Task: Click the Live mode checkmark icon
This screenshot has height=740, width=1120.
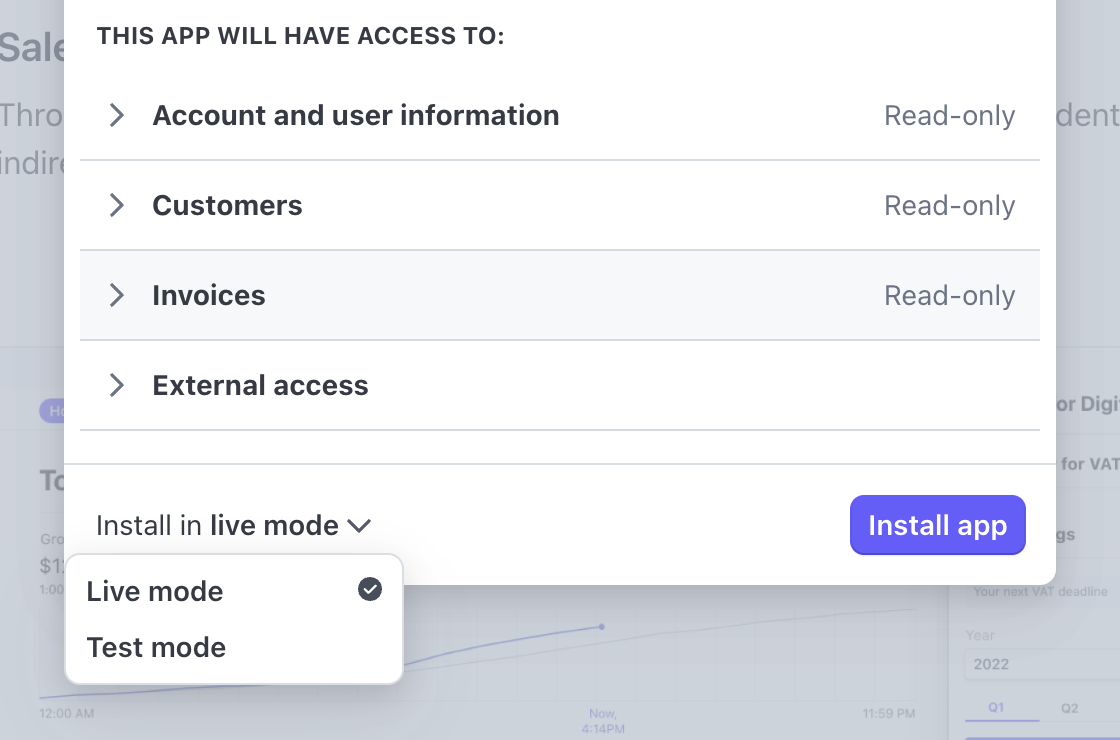Action: pyautogui.click(x=370, y=589)
